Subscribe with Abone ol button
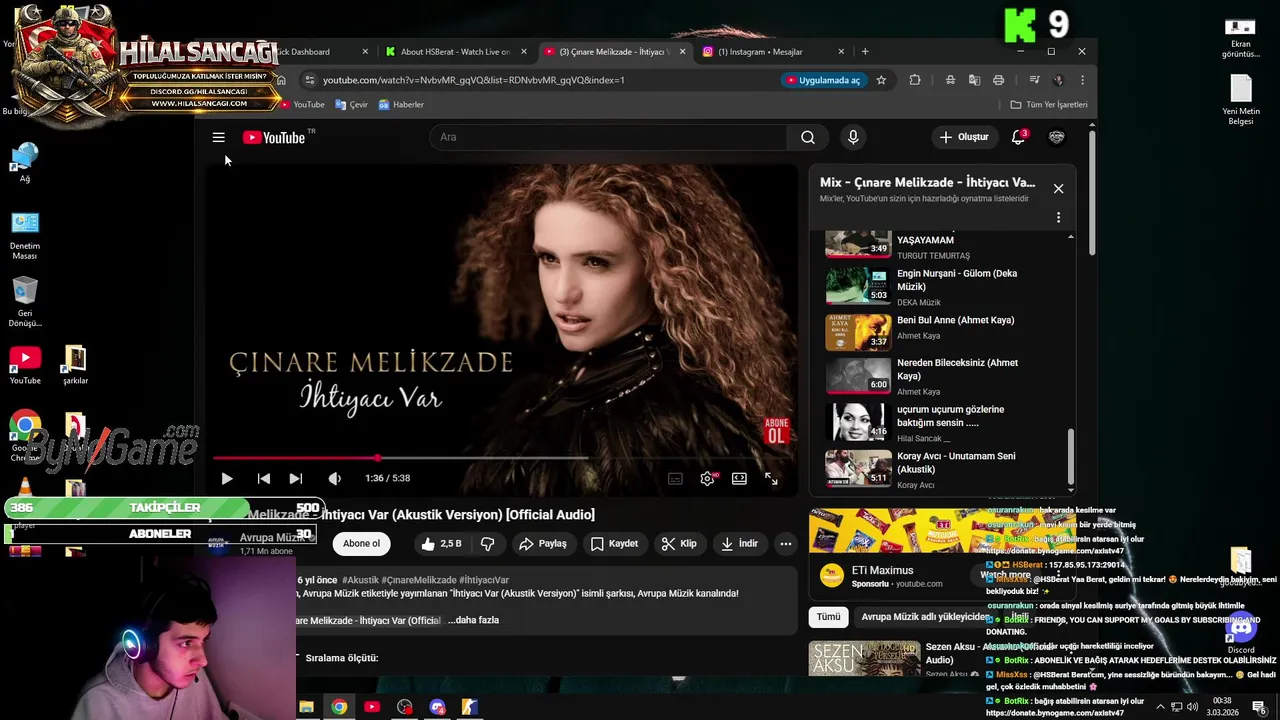The image size is (1280, 720). tap(361, 544)
